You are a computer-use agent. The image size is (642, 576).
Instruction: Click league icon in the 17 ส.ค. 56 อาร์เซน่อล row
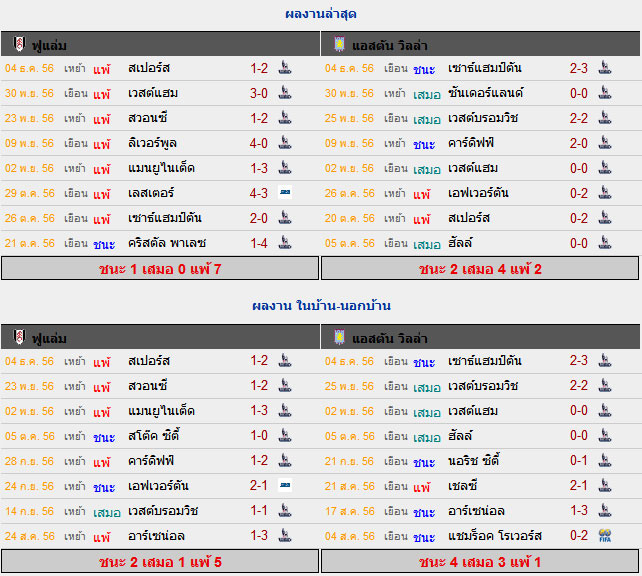(x=605, y=510)
